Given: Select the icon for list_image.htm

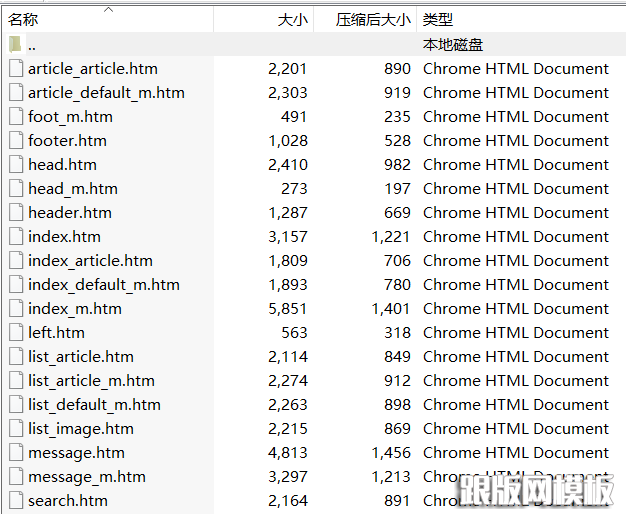Looking at the screenshot, I should click(15, 429).
